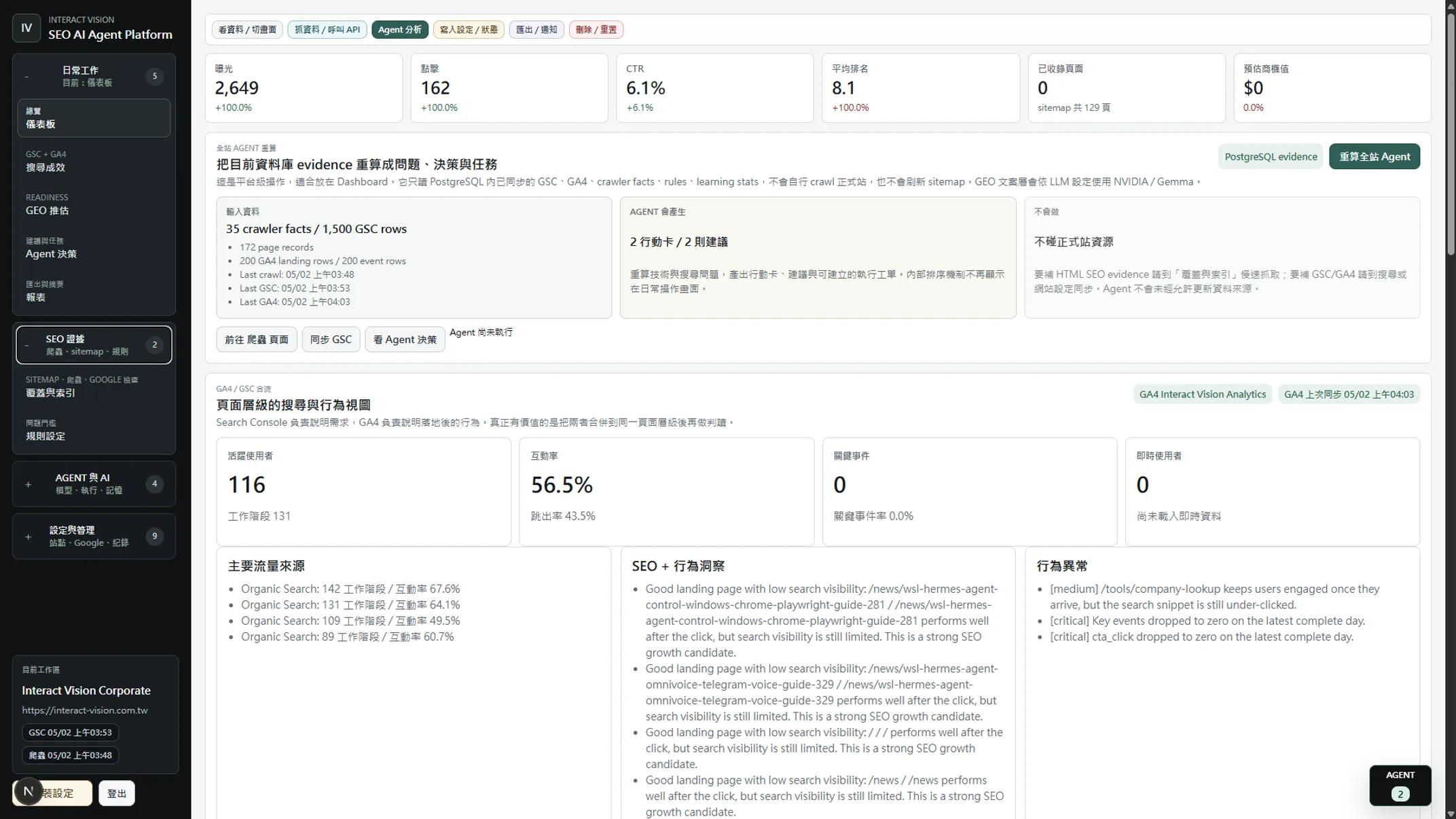Open the floating AGENT 2 widget

click(x=1400, y=785)
